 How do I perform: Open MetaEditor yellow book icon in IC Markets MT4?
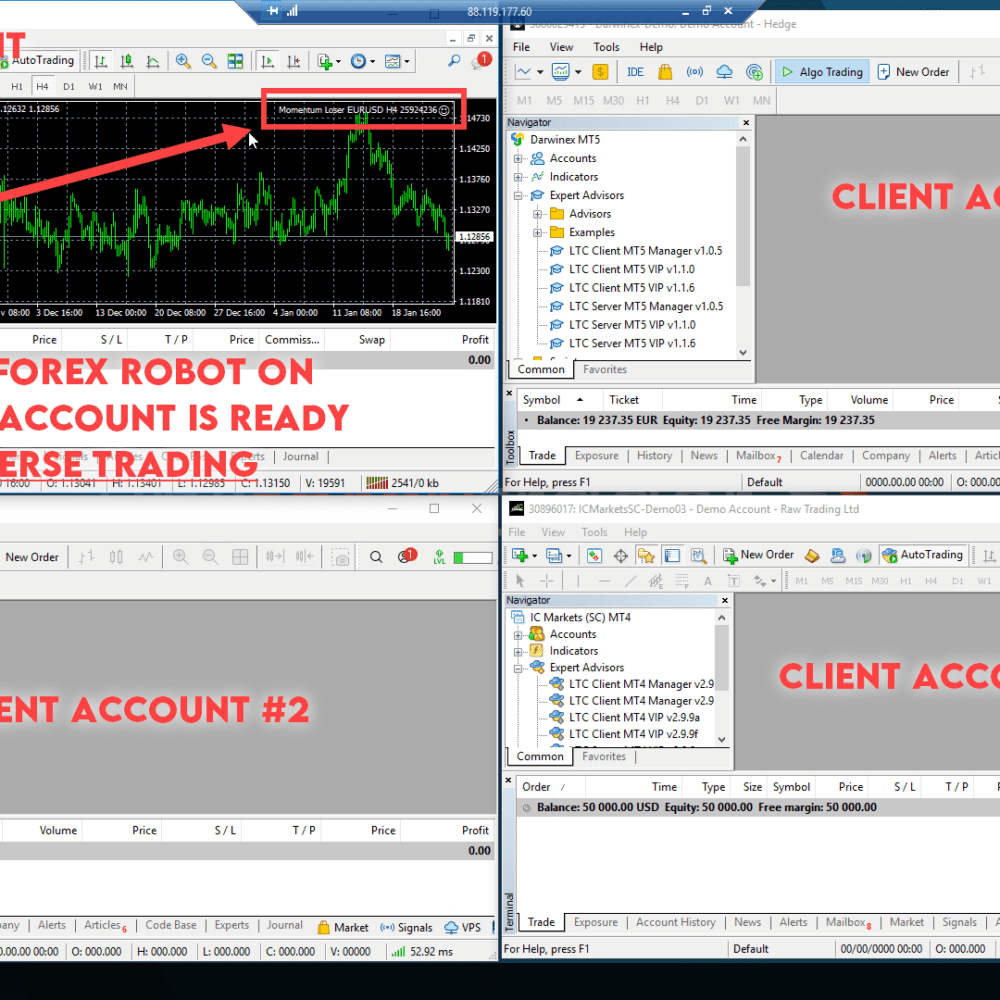(x=812, y=556)
